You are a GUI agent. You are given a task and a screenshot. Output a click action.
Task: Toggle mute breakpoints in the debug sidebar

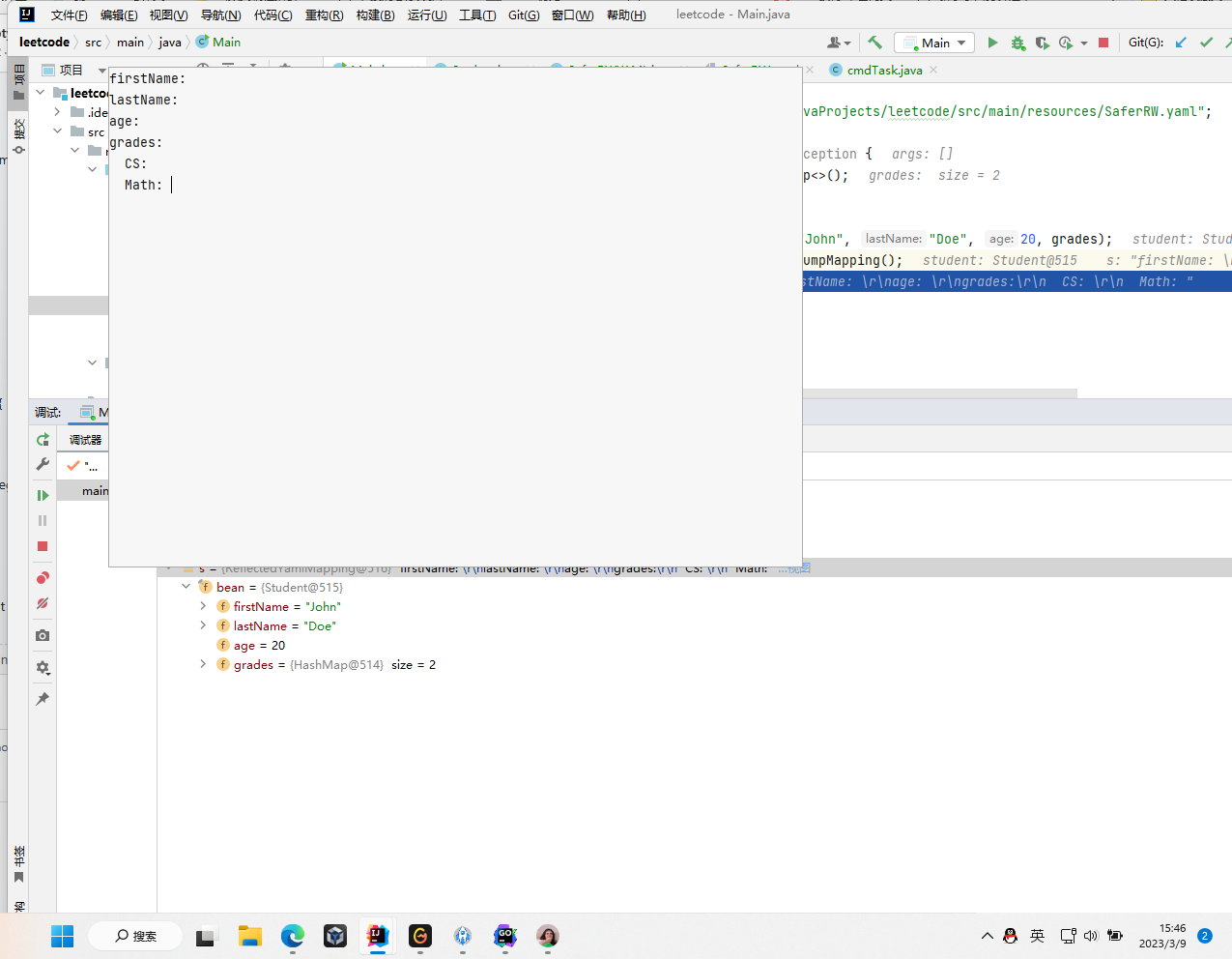pyautogui.click(x=43, y=603)
